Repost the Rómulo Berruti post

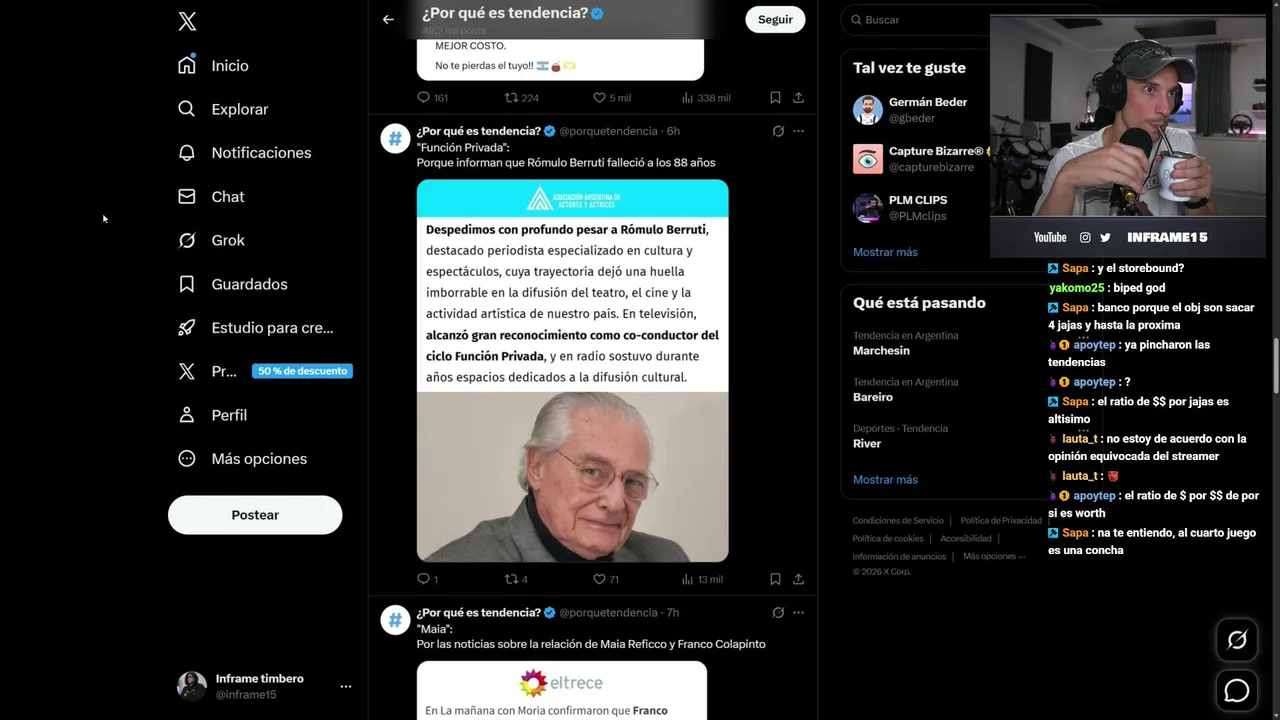[516, 579]
